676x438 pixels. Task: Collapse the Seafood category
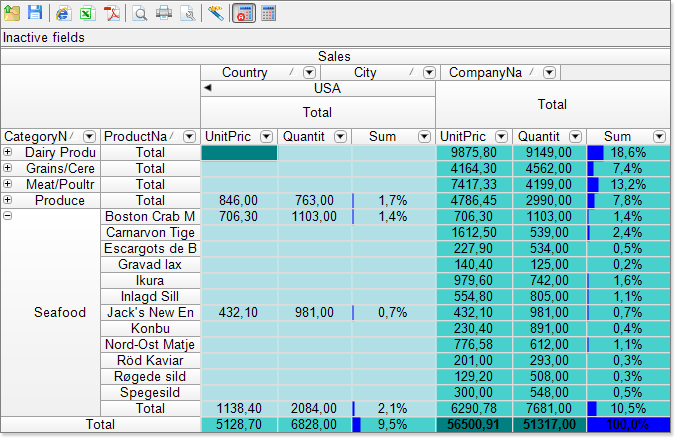point(7,216)
